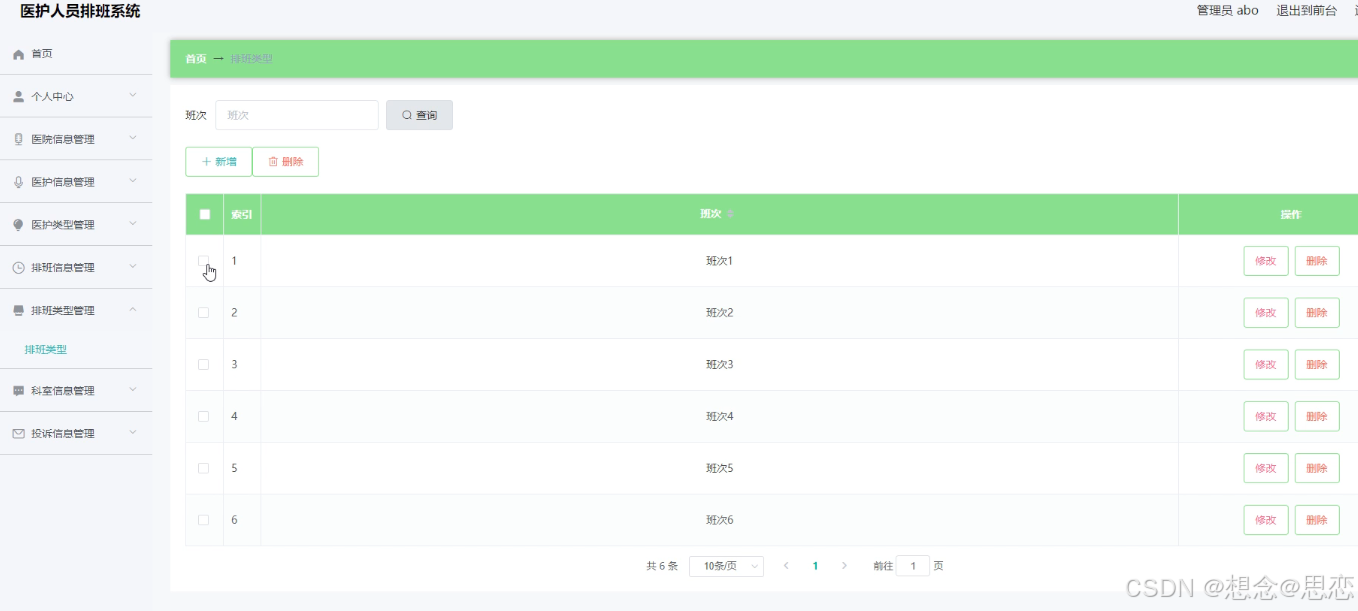The height and width of the screenshot is (611, 1358).
Task: Click the 共 6 条 total count text
Action: [662, 566]
